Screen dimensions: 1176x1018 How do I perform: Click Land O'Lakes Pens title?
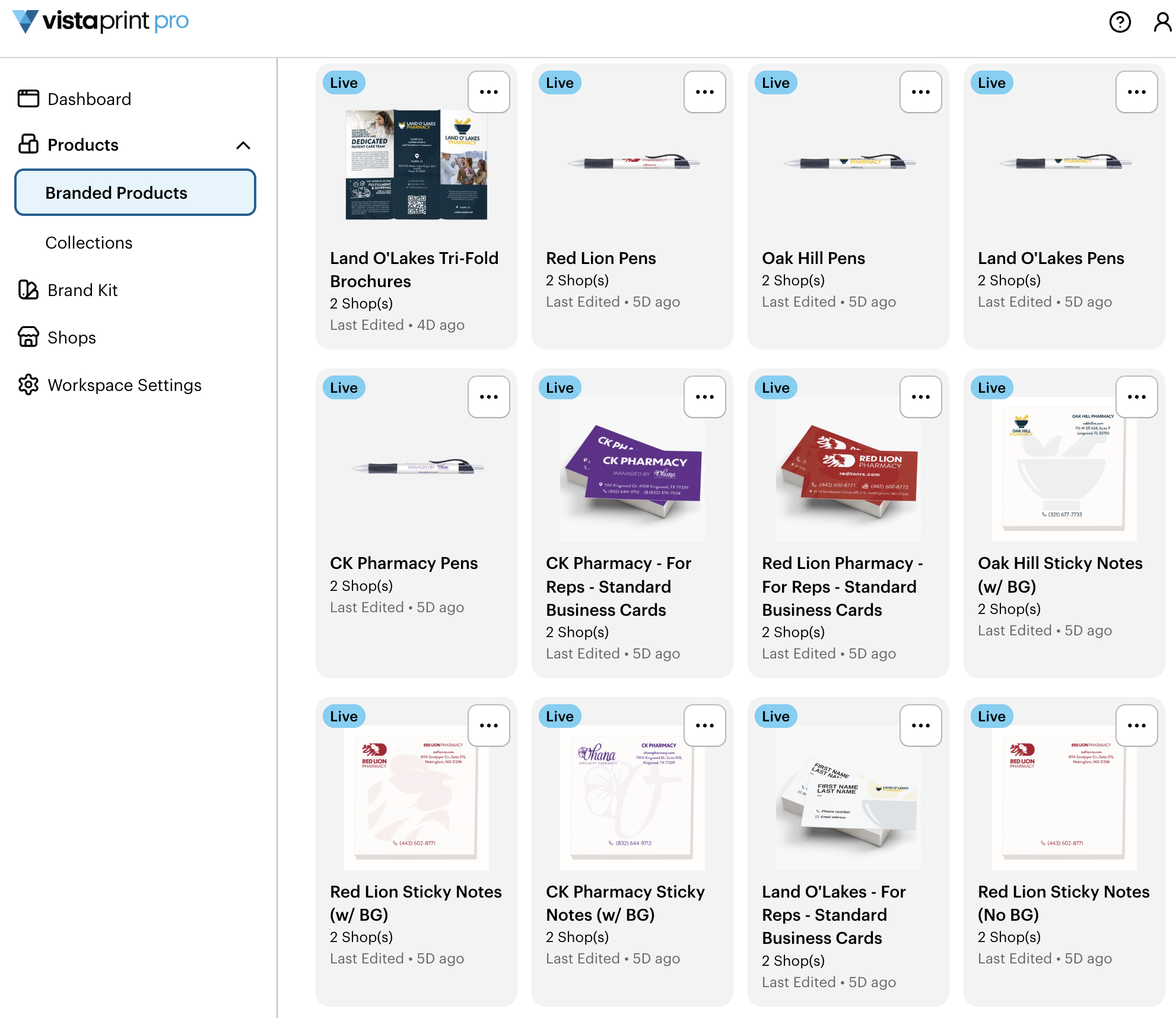point(1051,258)
